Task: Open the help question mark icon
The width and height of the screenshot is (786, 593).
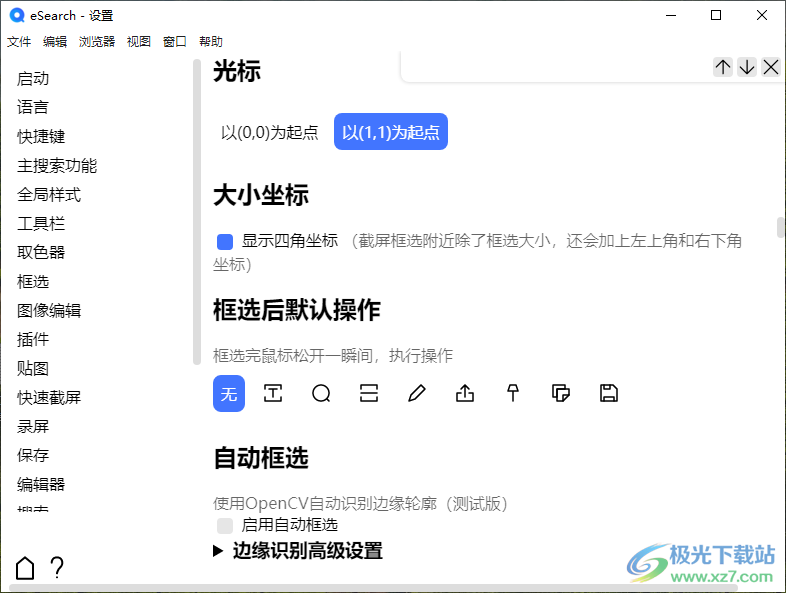Action: 57,568
